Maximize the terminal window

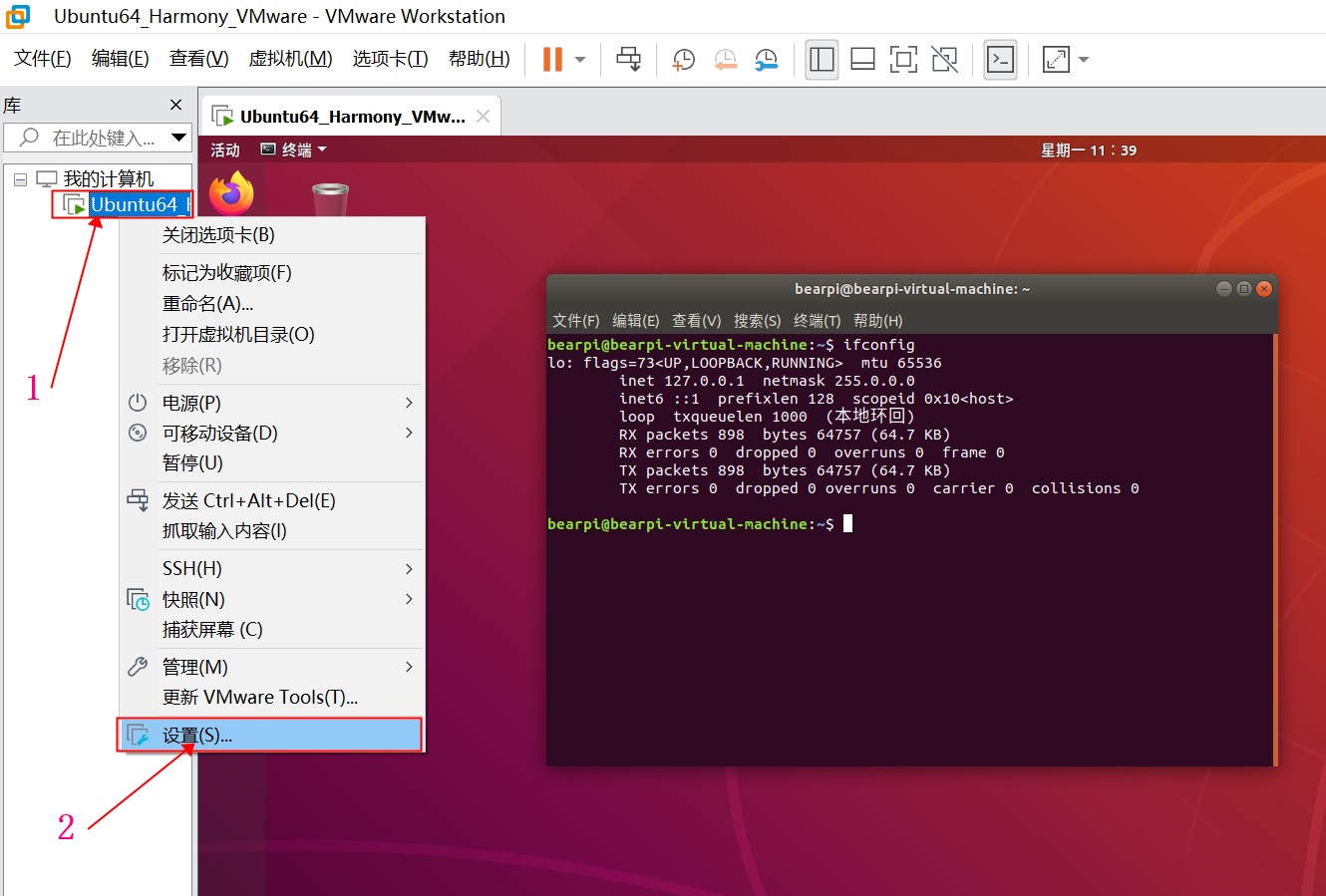[1244, 289]
